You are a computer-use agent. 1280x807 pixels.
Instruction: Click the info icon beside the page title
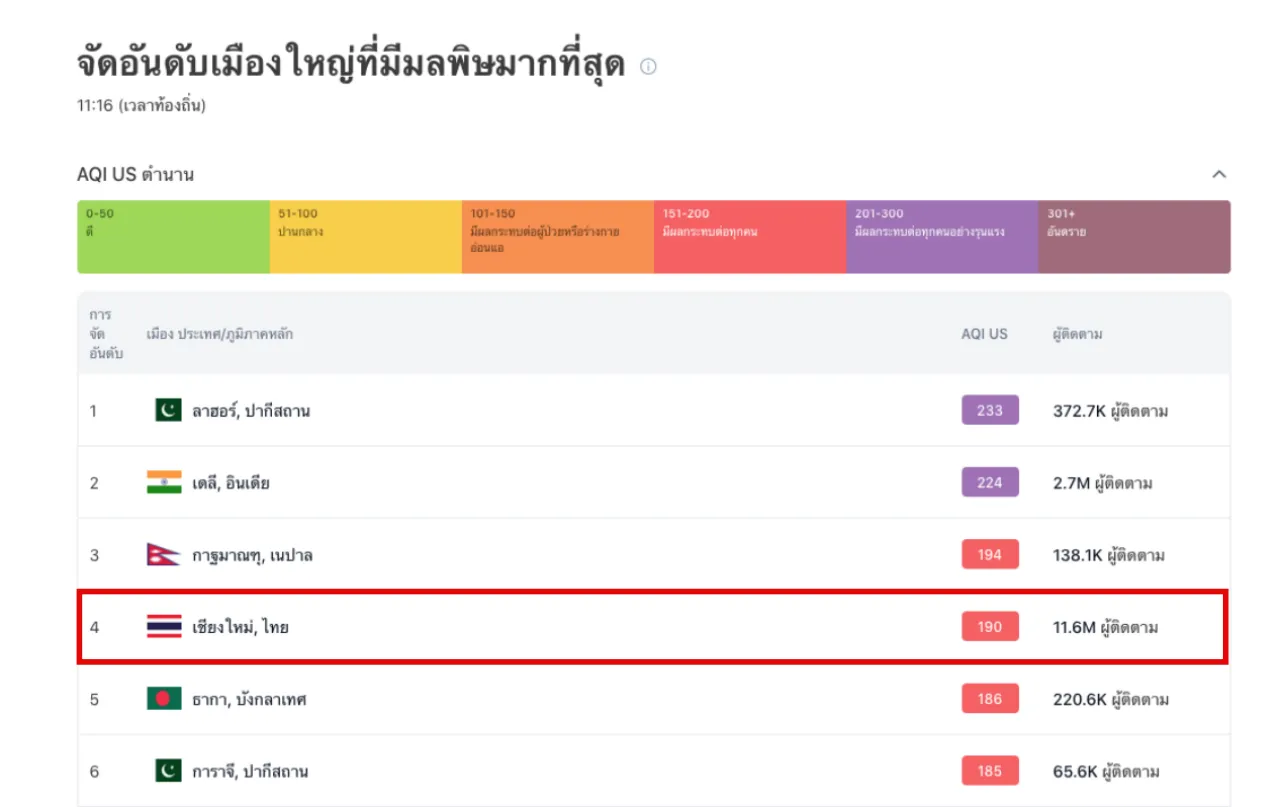coord(648,67)
